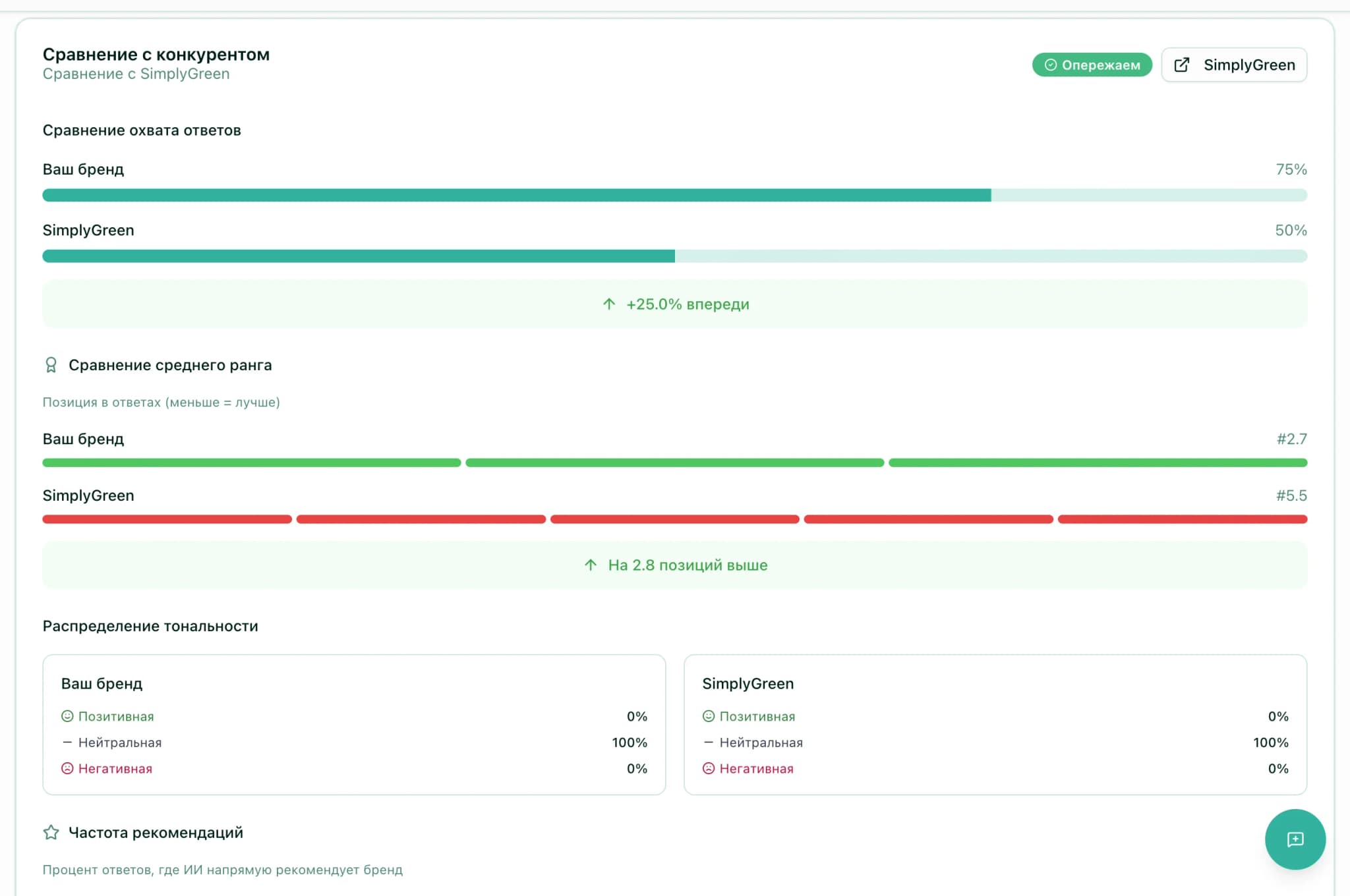Click the green rank bar for Ваш бренд
Screen dimensions: 1350x896
pyautogui.click(x=674, y=463)
